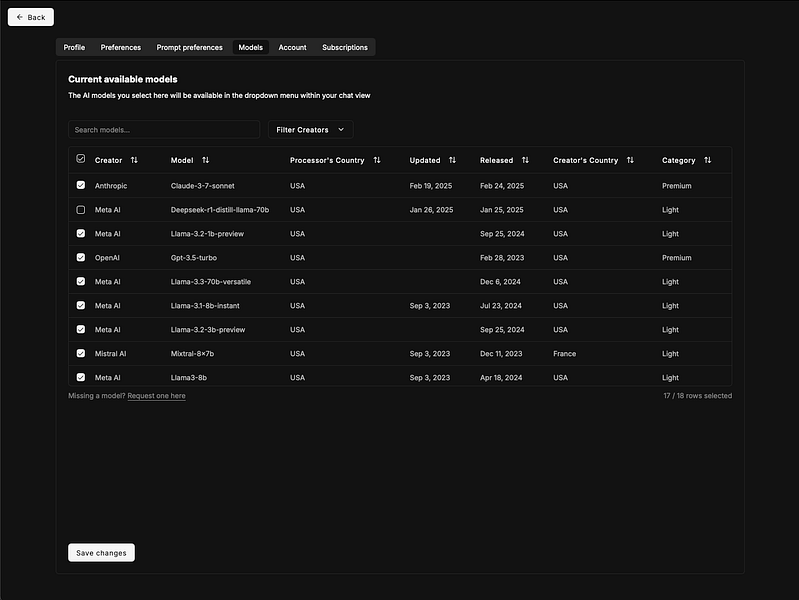Open the Filter Creators dropdown
799x600 pixels.
[310, 129]
